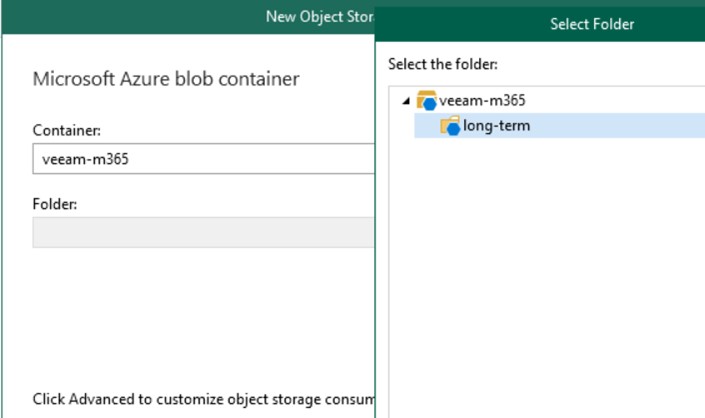705x418 pixels.
Task: Click blank wizard area below Folder field
Action: pyautogui.click(x=200, y=310)
